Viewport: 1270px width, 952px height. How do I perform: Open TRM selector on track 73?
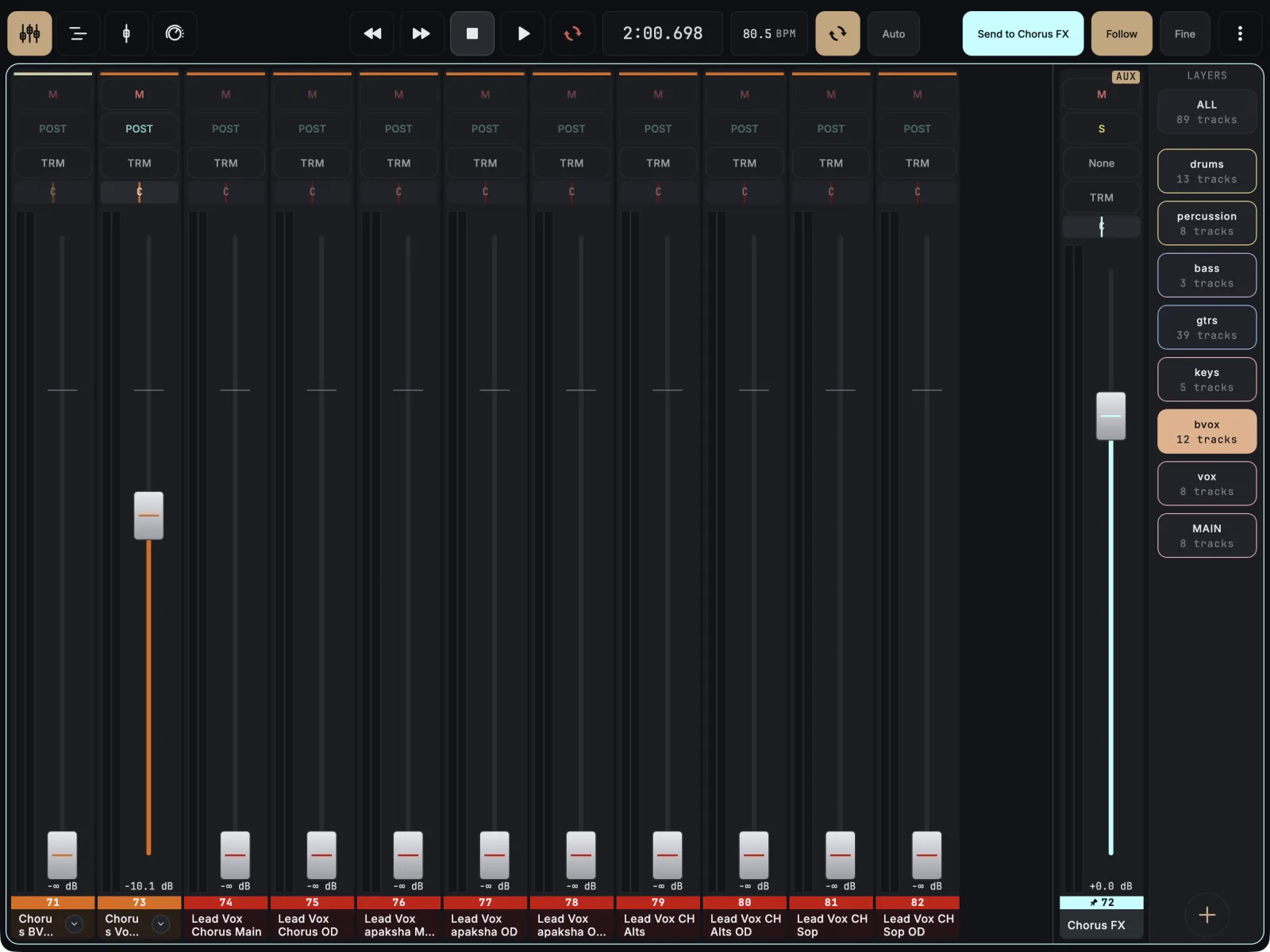click(x=139, y=163)
